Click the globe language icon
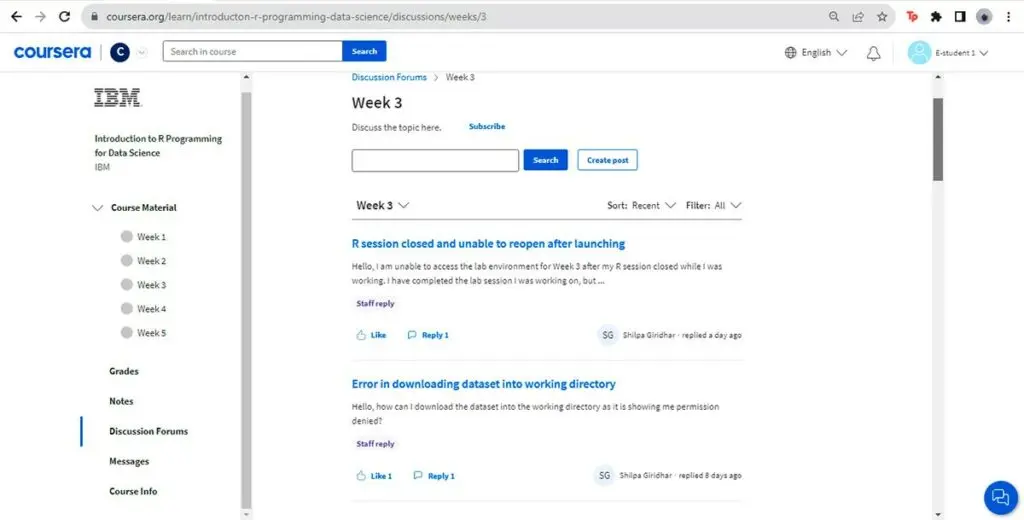This screenshot has height=520, width=1024. click(790, 52)
